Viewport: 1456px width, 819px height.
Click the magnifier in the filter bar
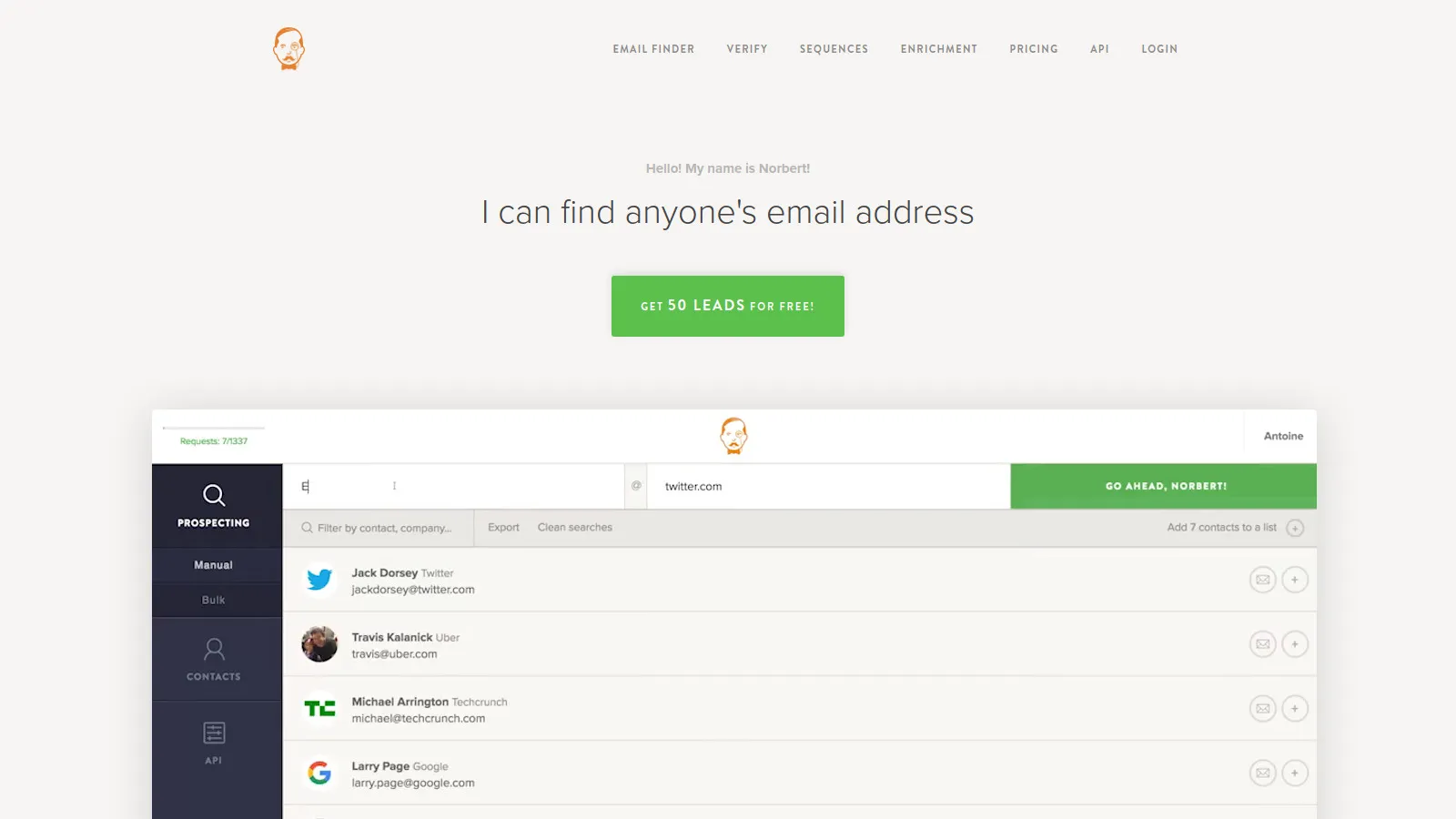307,528
